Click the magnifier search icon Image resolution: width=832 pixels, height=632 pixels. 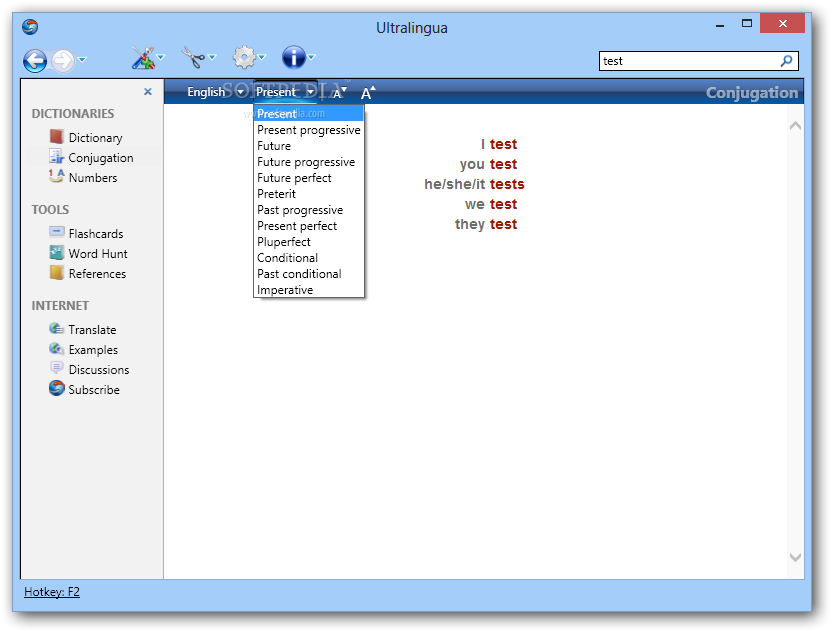(x=786, y=61)
